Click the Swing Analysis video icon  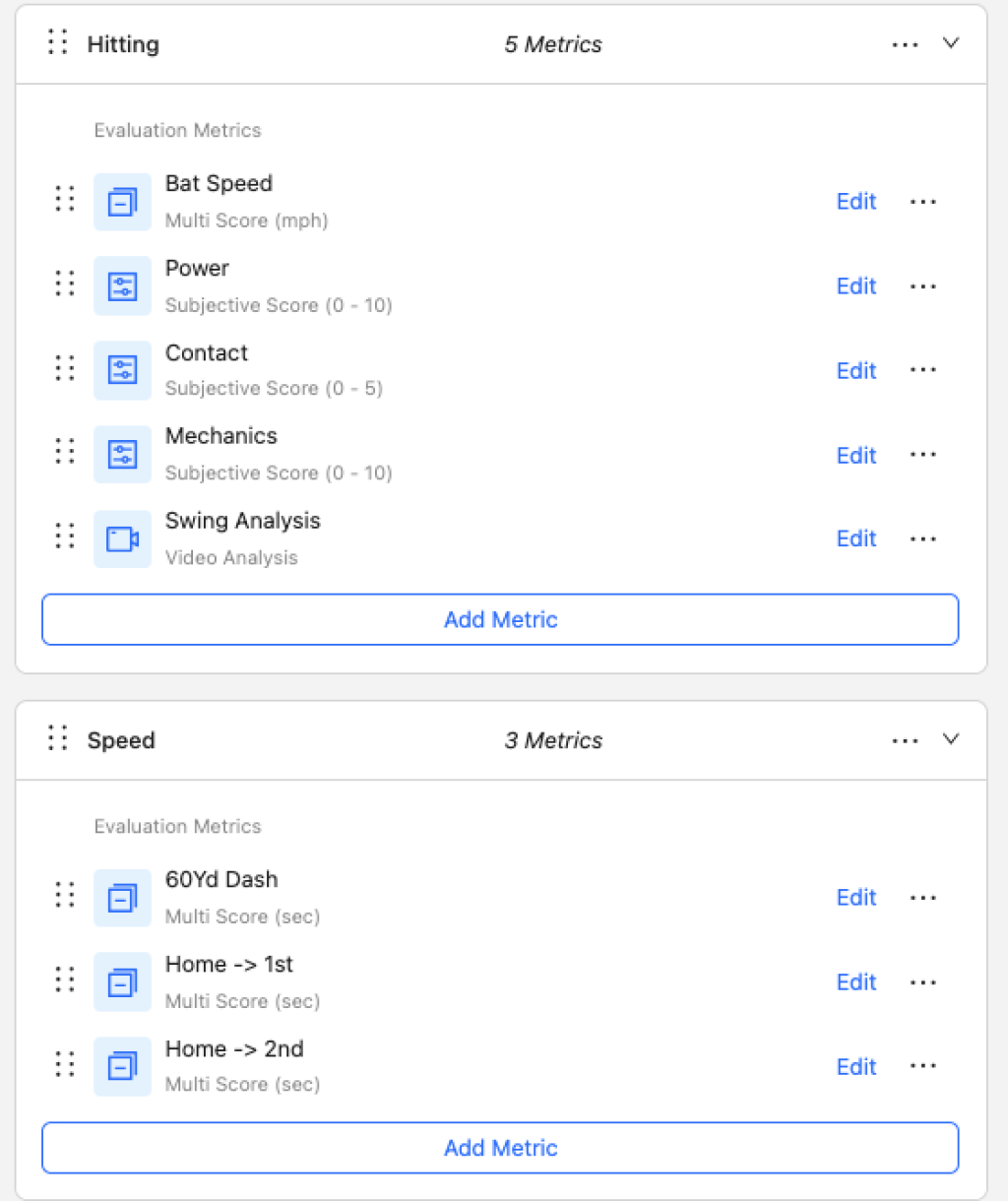(x=122, y=538)
